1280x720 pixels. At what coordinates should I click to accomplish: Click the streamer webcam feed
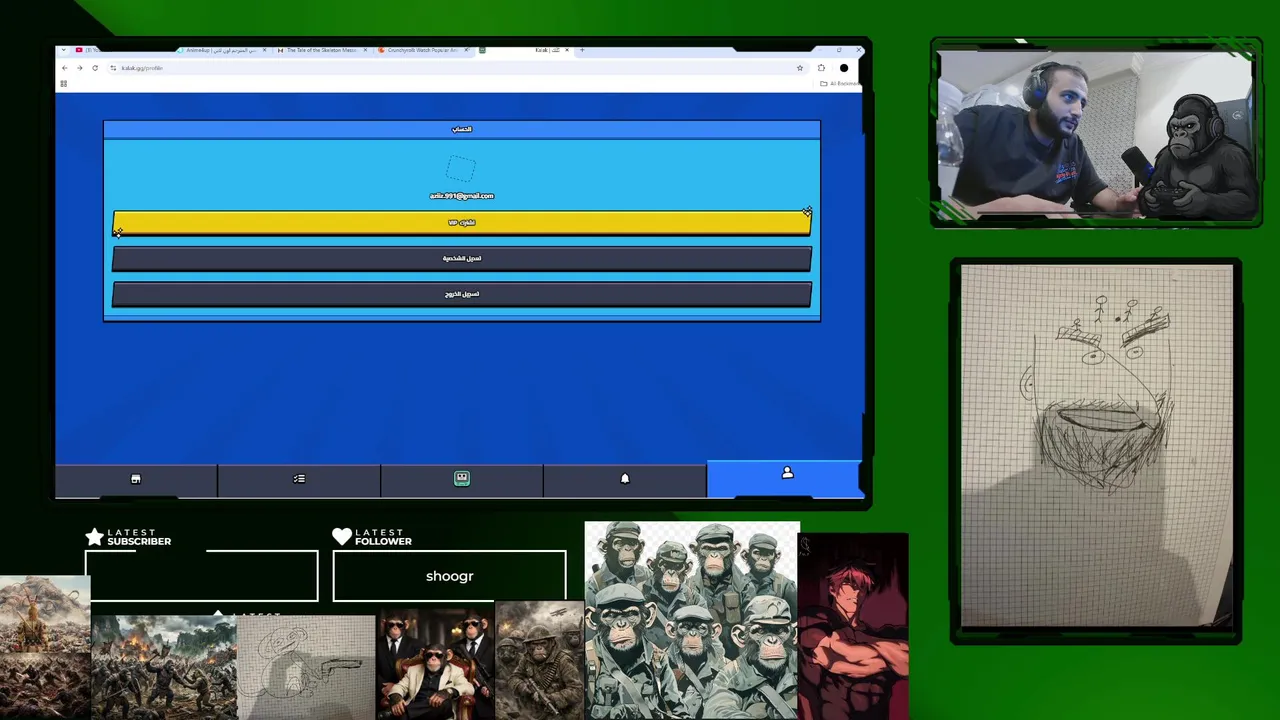coord(1096,133)
